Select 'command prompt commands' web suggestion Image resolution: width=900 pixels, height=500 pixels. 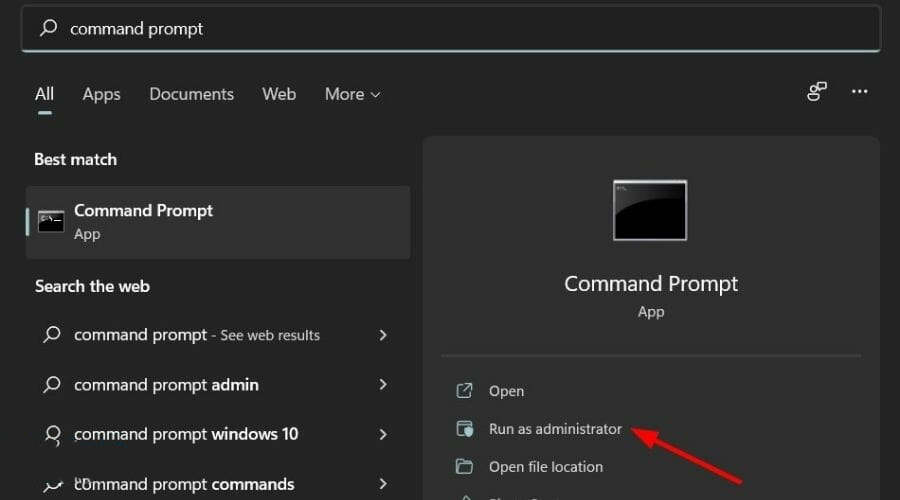[184, 484]
